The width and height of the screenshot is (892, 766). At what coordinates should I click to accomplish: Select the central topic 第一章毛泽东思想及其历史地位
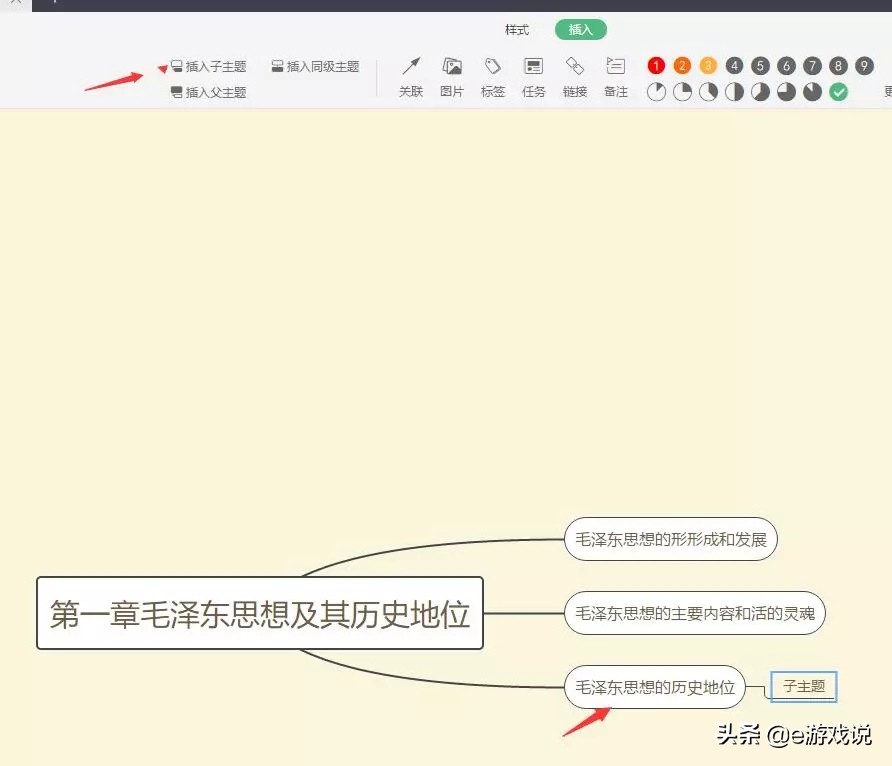point(260,613)
